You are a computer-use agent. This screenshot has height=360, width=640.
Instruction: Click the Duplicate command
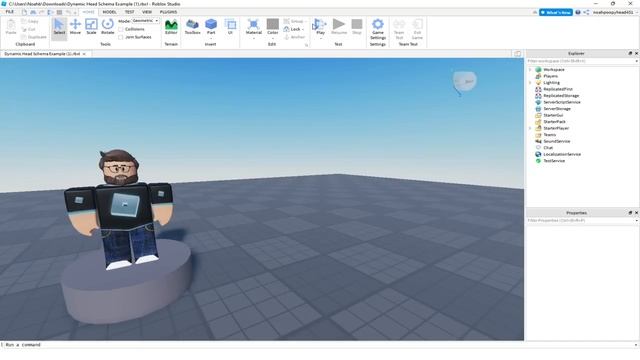point(33,37)
